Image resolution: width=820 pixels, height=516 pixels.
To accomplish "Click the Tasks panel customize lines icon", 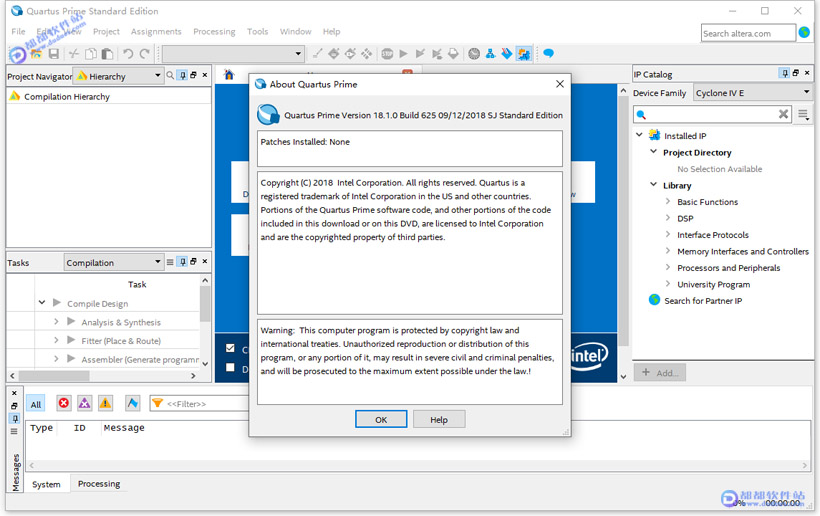I will pos(170,262).
